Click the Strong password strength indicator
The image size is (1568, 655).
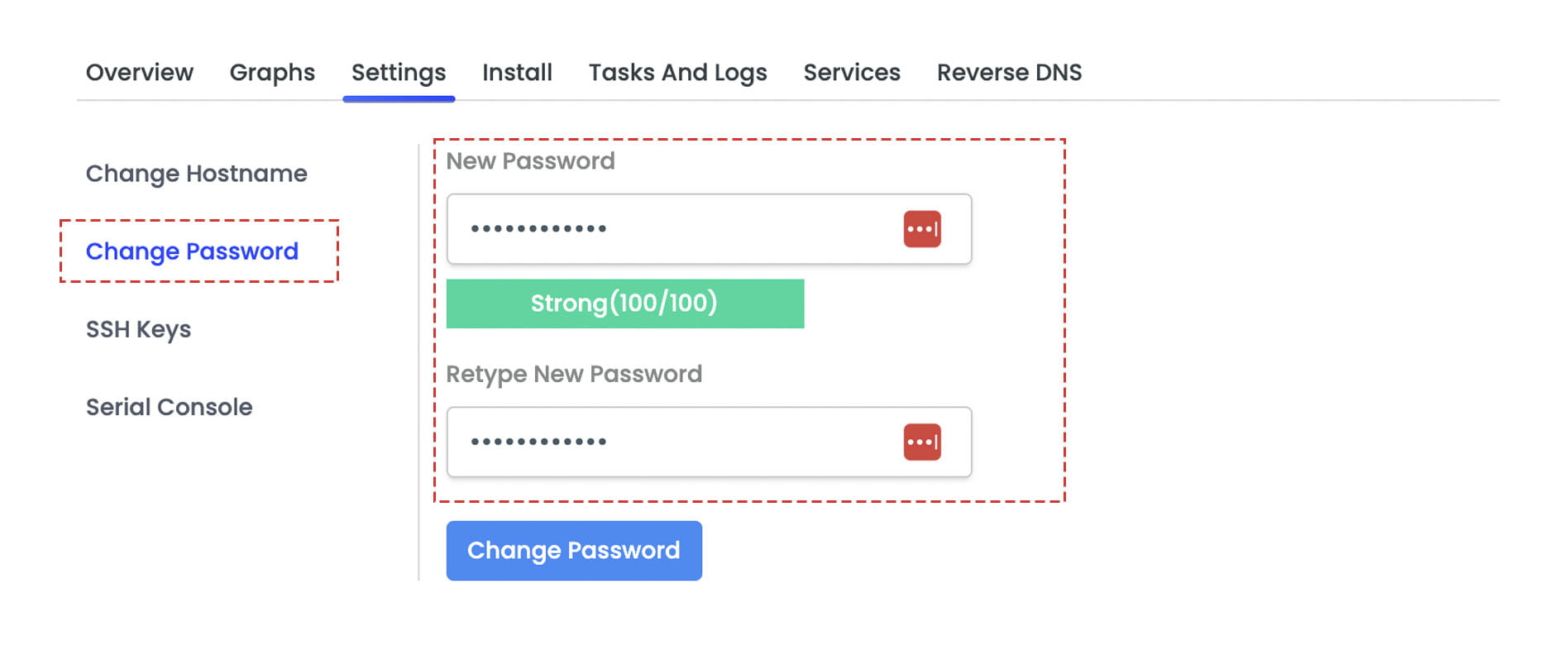point(625,304)
